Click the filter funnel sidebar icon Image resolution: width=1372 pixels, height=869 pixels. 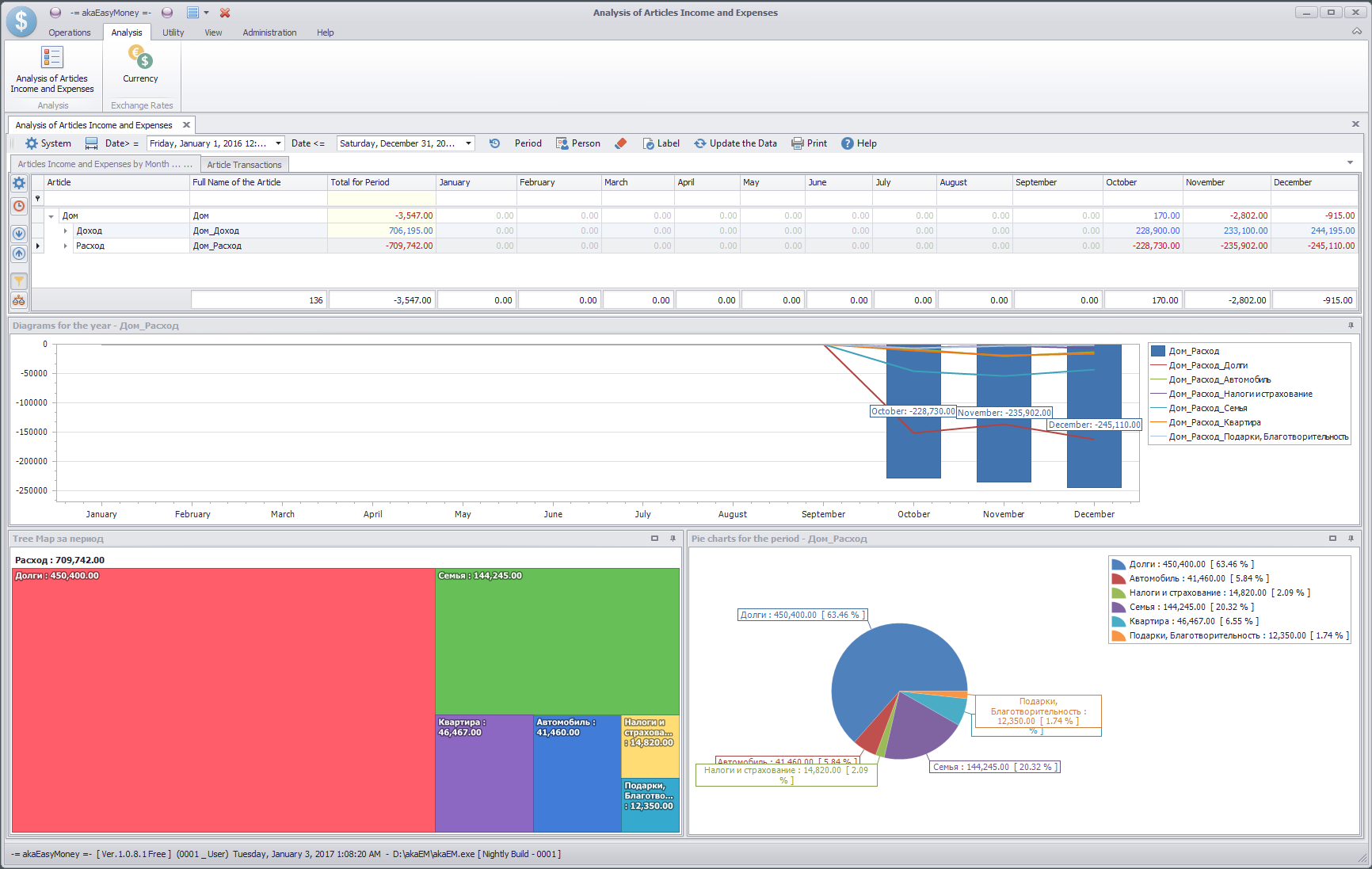(x=19, y=281)
